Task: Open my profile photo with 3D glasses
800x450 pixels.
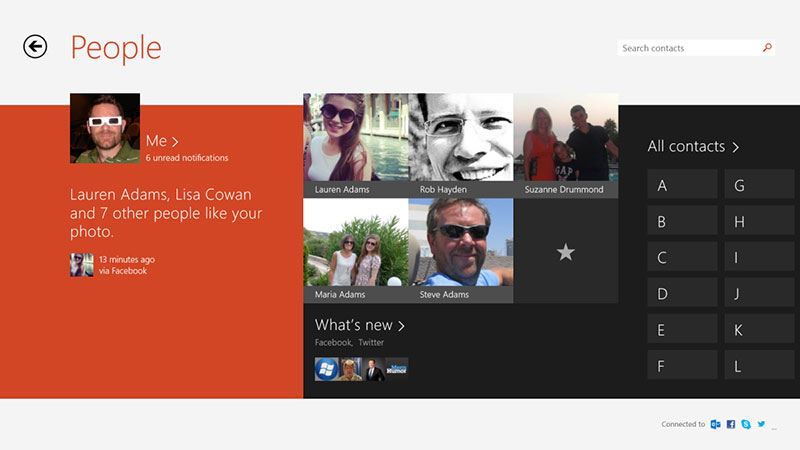Action: (x=105, y=128)
